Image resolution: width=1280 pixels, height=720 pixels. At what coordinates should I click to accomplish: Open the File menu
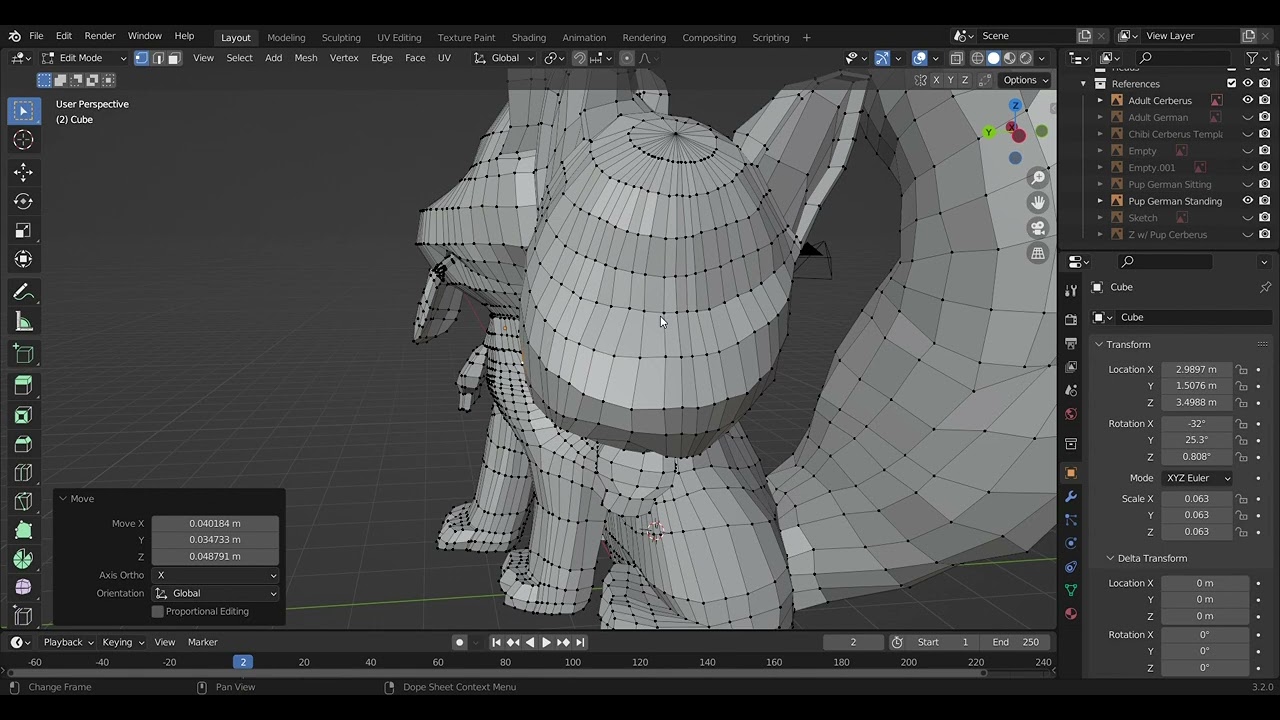pyautogui.click(x=36, y=36)
